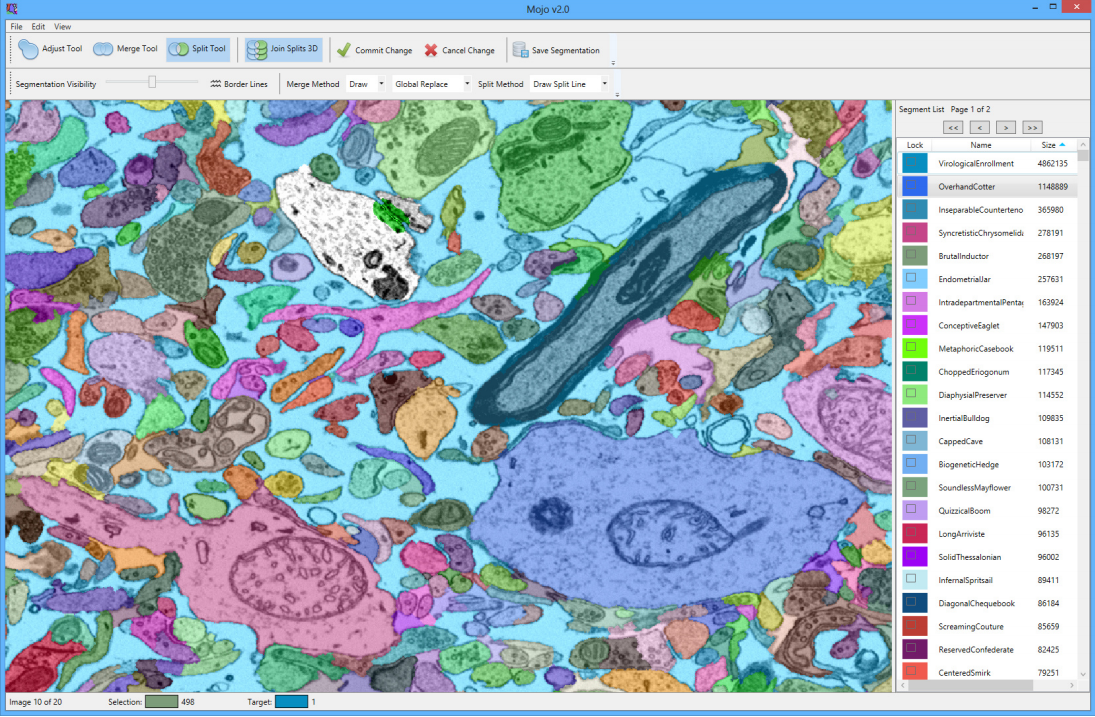Sort segment list by Name column
Viewport: 1095px width, 717px height.
click(x=980, y=145)
